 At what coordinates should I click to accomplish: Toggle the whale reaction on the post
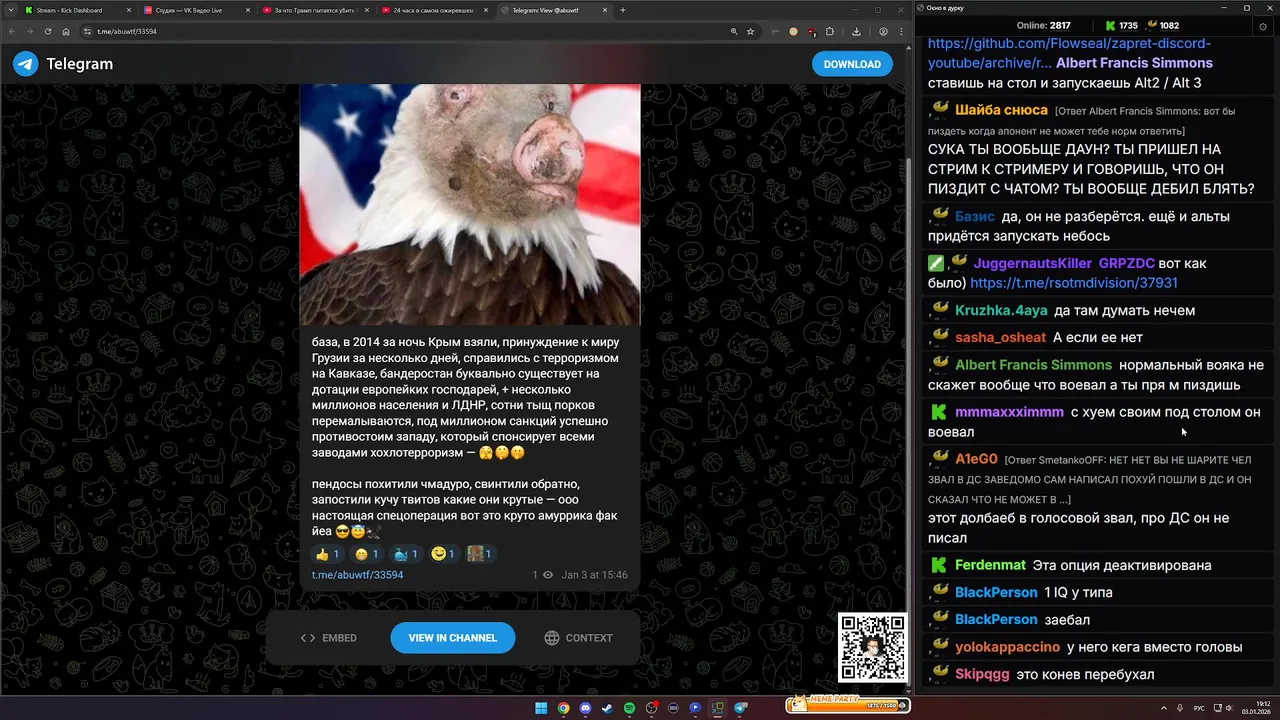point(406,554)
